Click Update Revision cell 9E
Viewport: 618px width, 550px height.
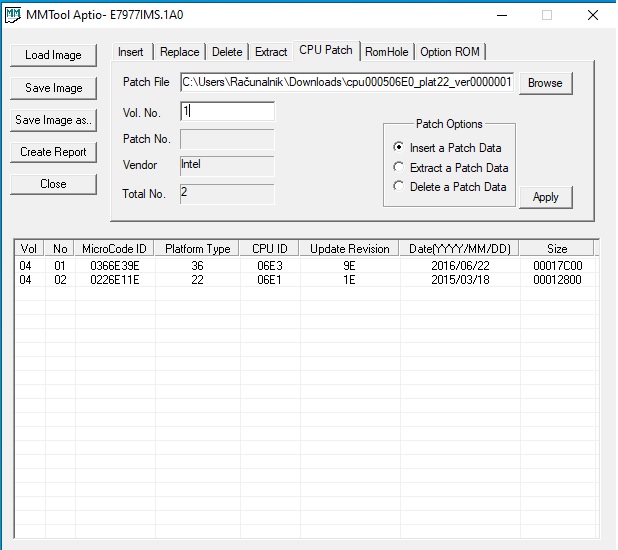(x=349, y=266)
